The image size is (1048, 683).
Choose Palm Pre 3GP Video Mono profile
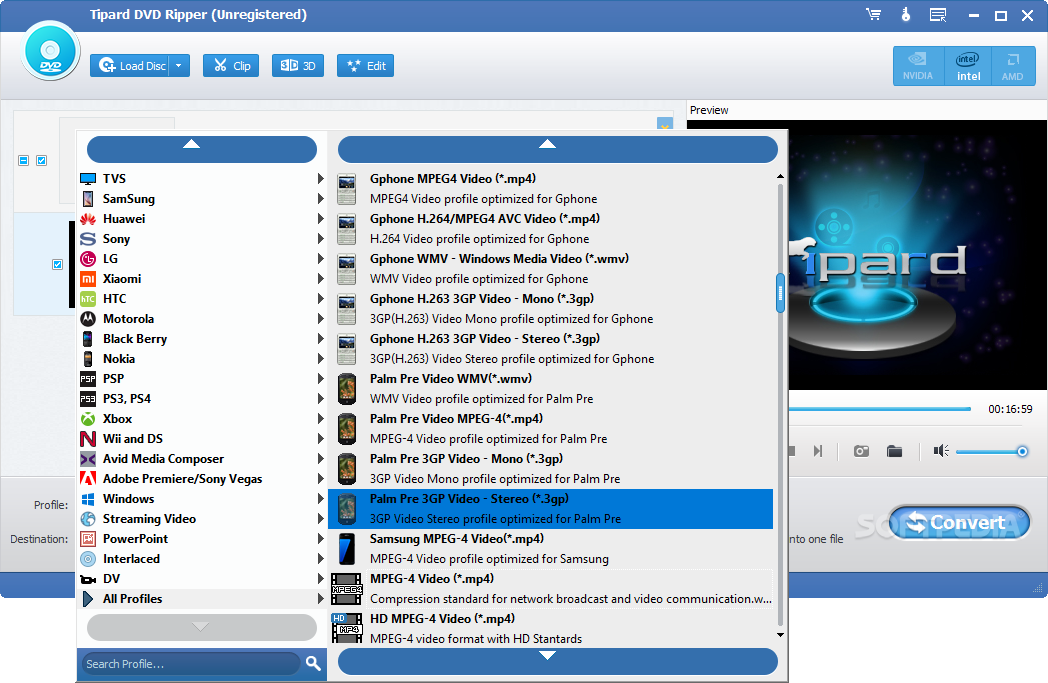[x=550, y=469]
